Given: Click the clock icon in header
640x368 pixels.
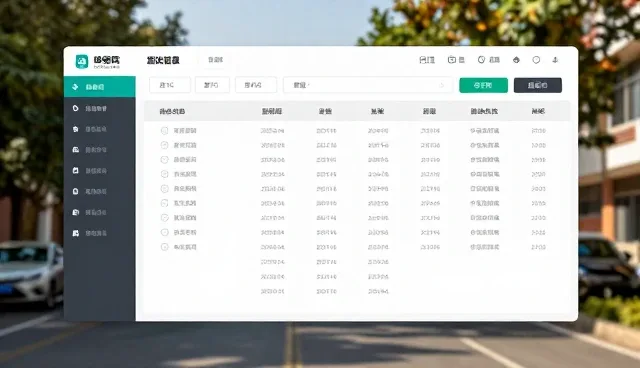Looking at the screenshot, I should (481, 60).
